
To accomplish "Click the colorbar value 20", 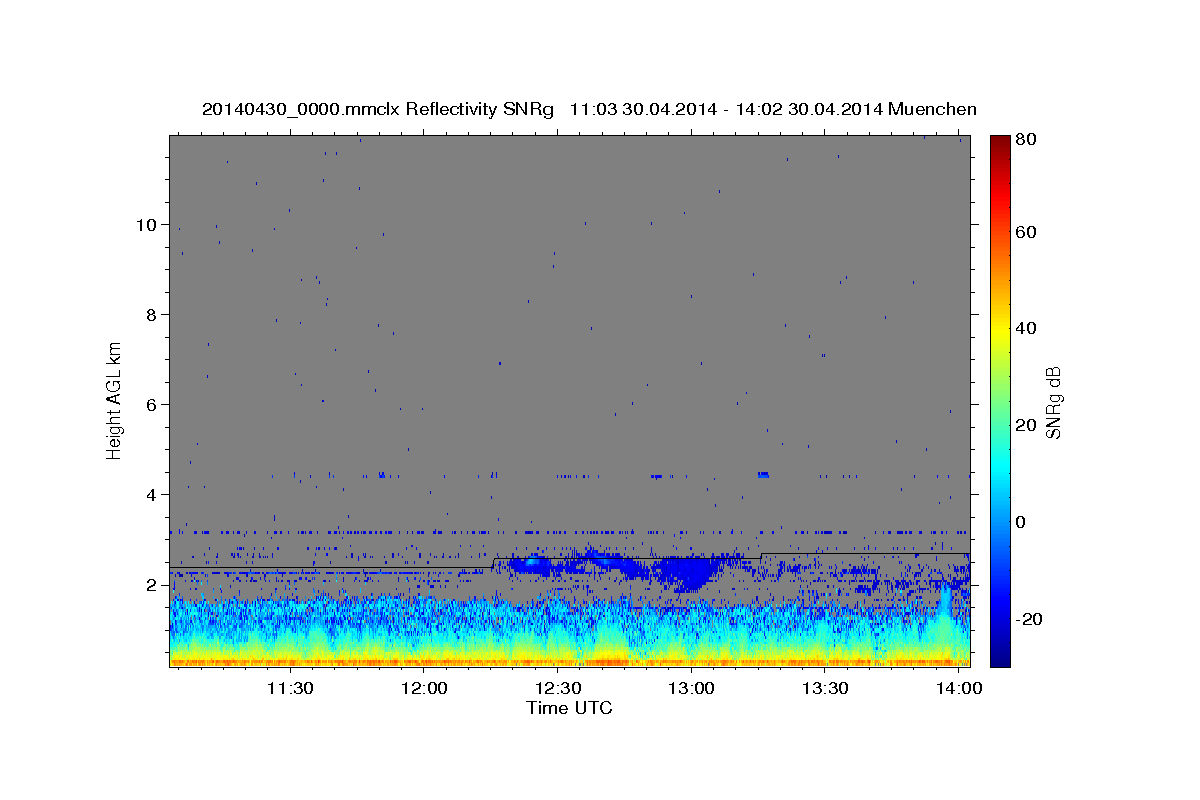I will [x=1025, y=426].
